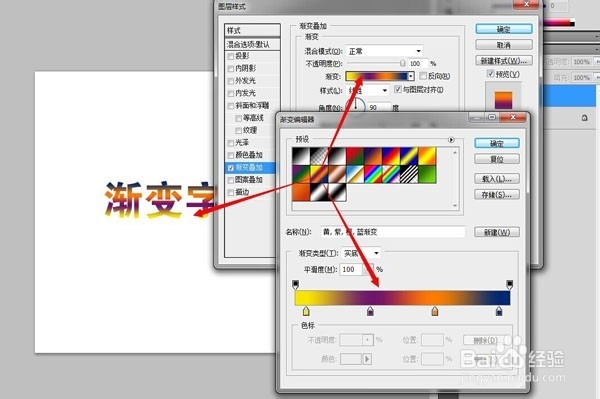Click 取消 cancel in Layer Style dialog
This screenshot has height=399, width=600.
coord(504,45)
